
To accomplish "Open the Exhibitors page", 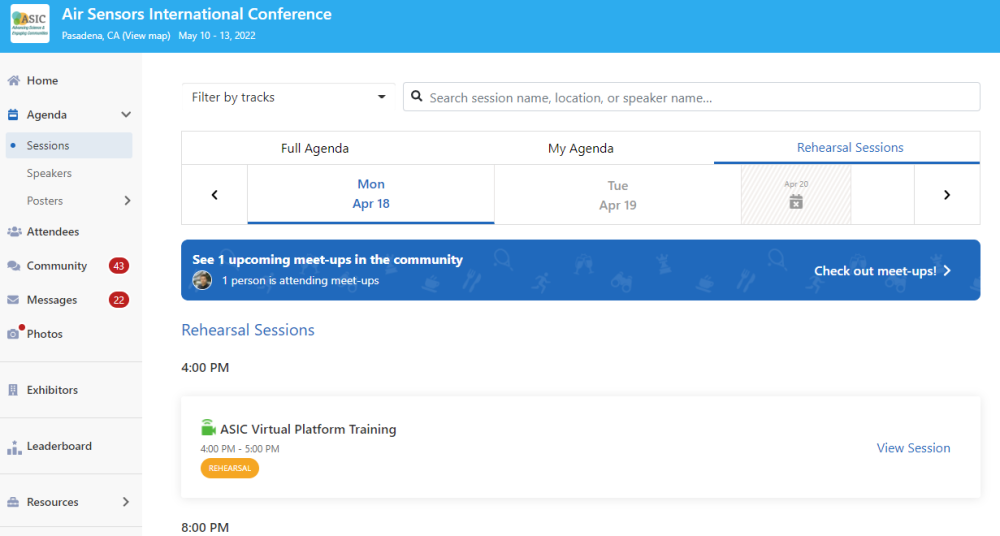I will point(52,390).
